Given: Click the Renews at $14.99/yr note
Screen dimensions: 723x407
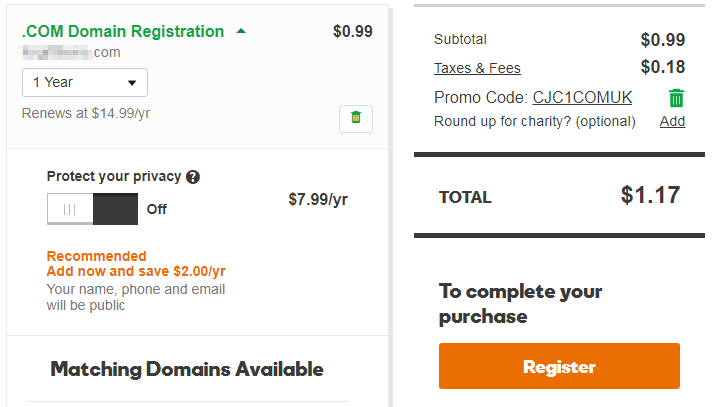Looking at the screenshot, I should pos(86,113).
